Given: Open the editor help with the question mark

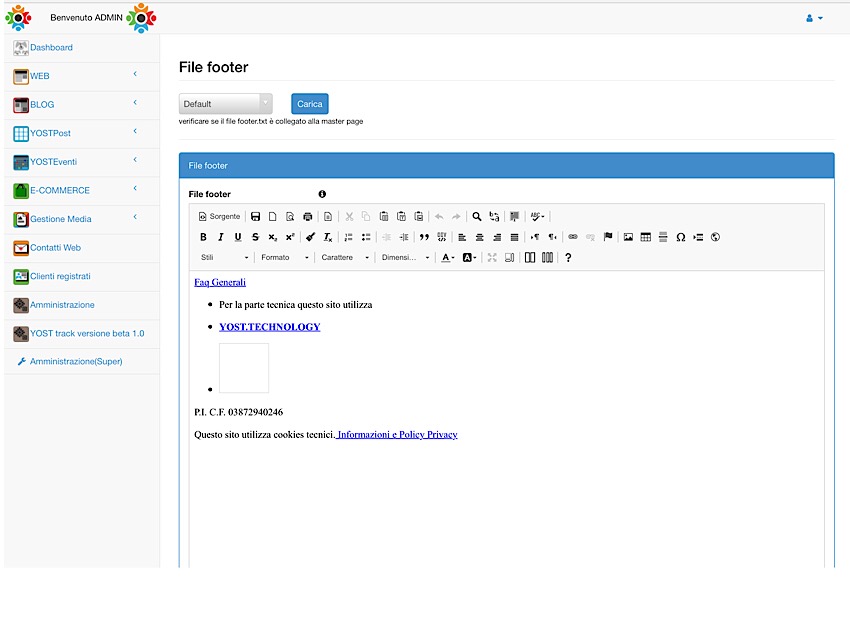Looking at the screenshot, I should pyautogui.click(x=567, y=257).
